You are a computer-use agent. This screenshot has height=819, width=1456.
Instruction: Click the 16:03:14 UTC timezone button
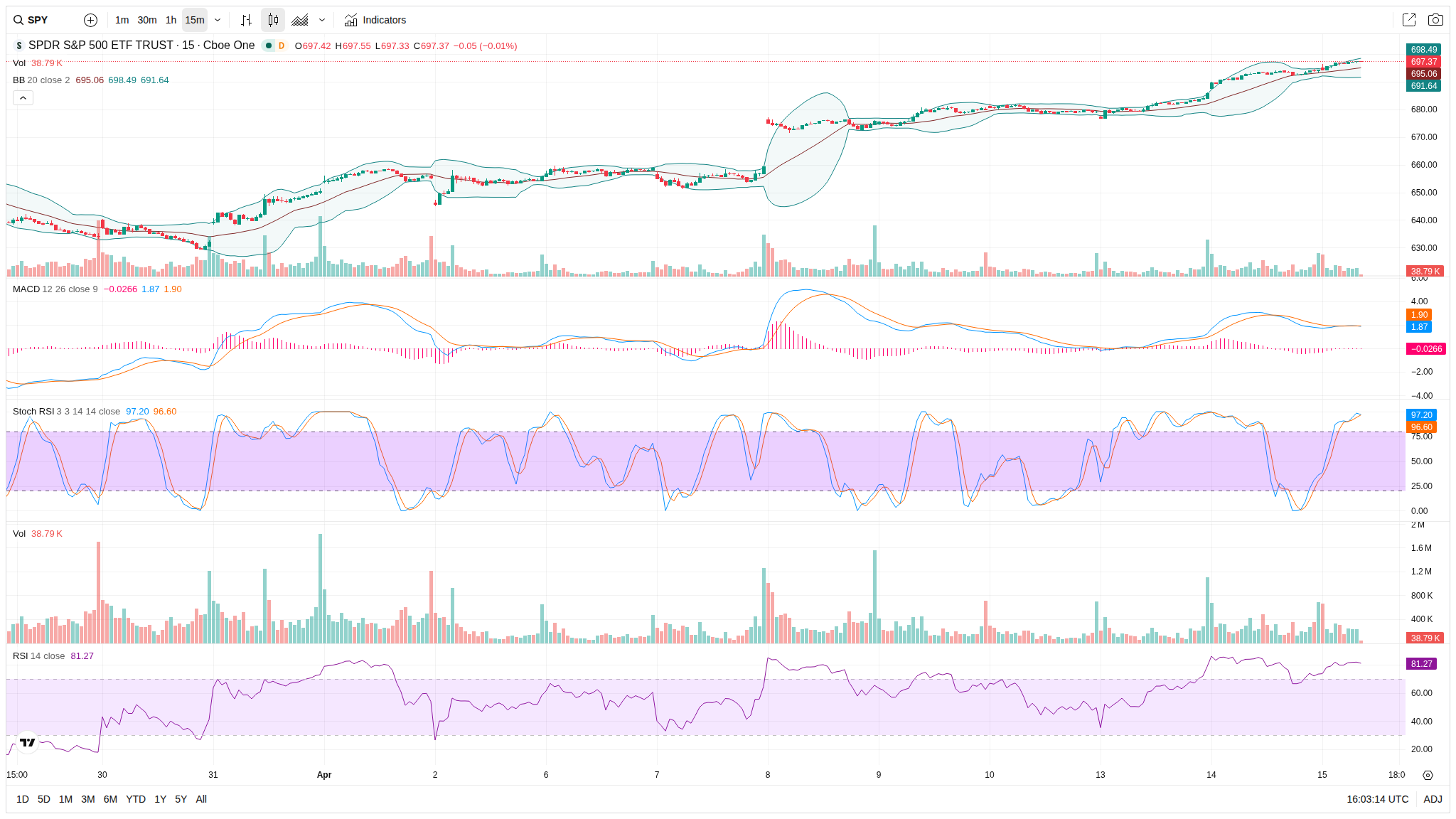(1377, 799)
